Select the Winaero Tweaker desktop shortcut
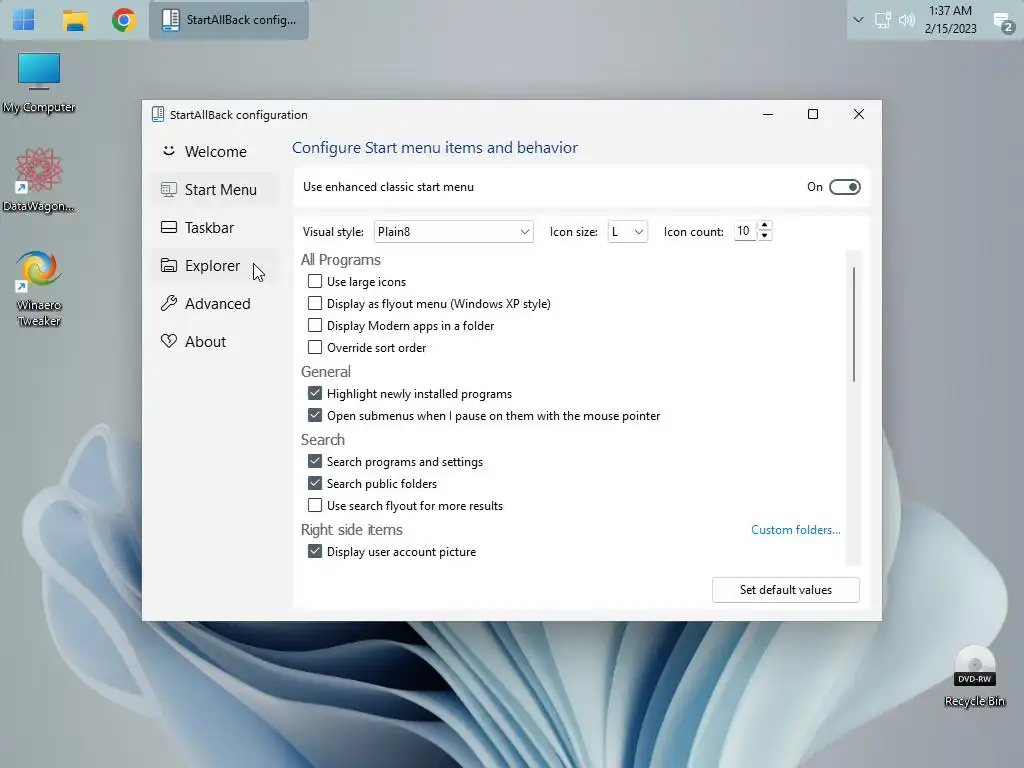Viewport: 1024px width, 768px height. tap(39, 288)
